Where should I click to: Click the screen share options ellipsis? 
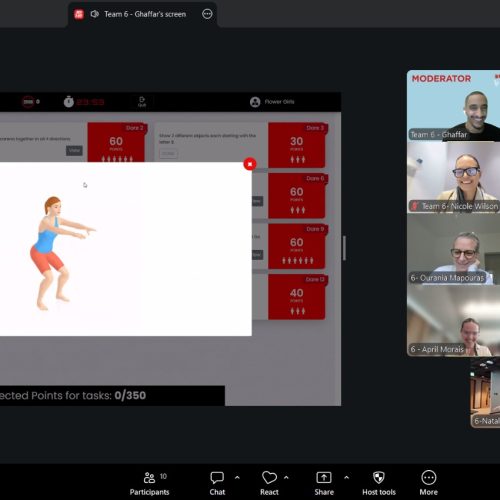tap(207, 14)
